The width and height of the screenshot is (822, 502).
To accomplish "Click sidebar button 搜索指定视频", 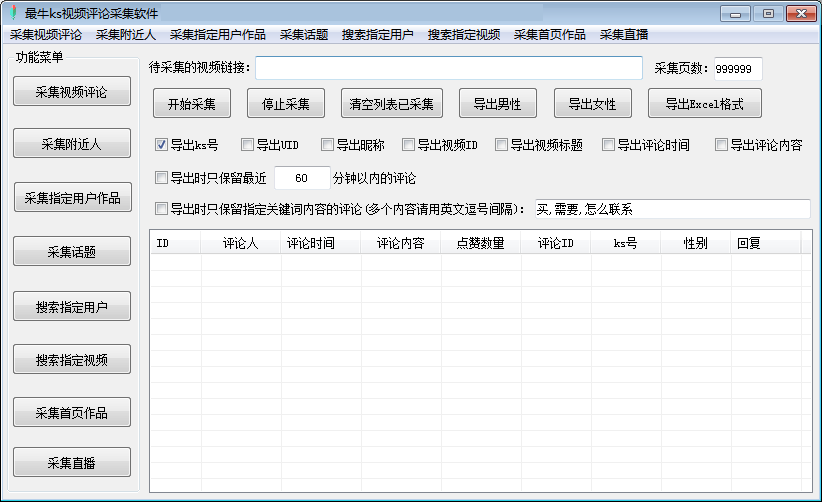I will [x=72, y=359].
